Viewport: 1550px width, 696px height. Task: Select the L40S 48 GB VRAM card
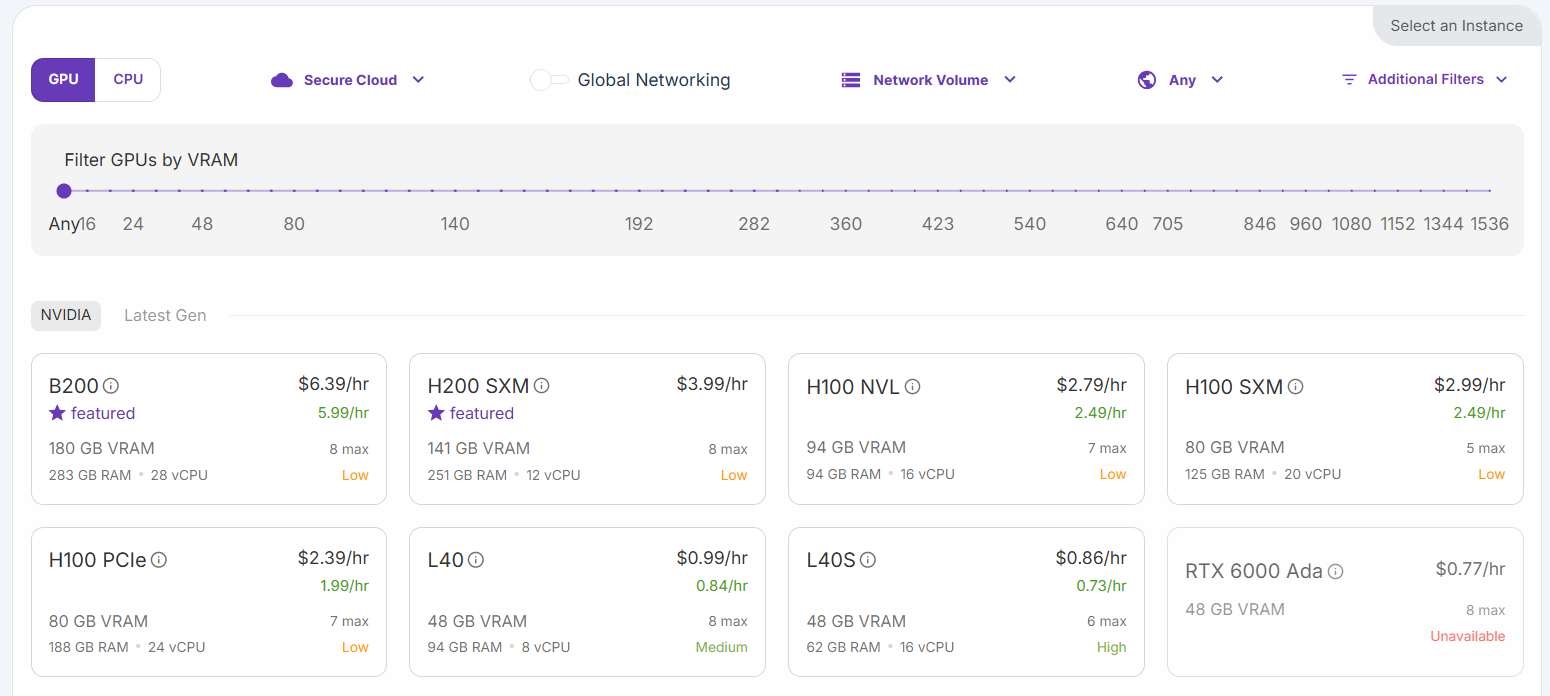pos(966,602)
